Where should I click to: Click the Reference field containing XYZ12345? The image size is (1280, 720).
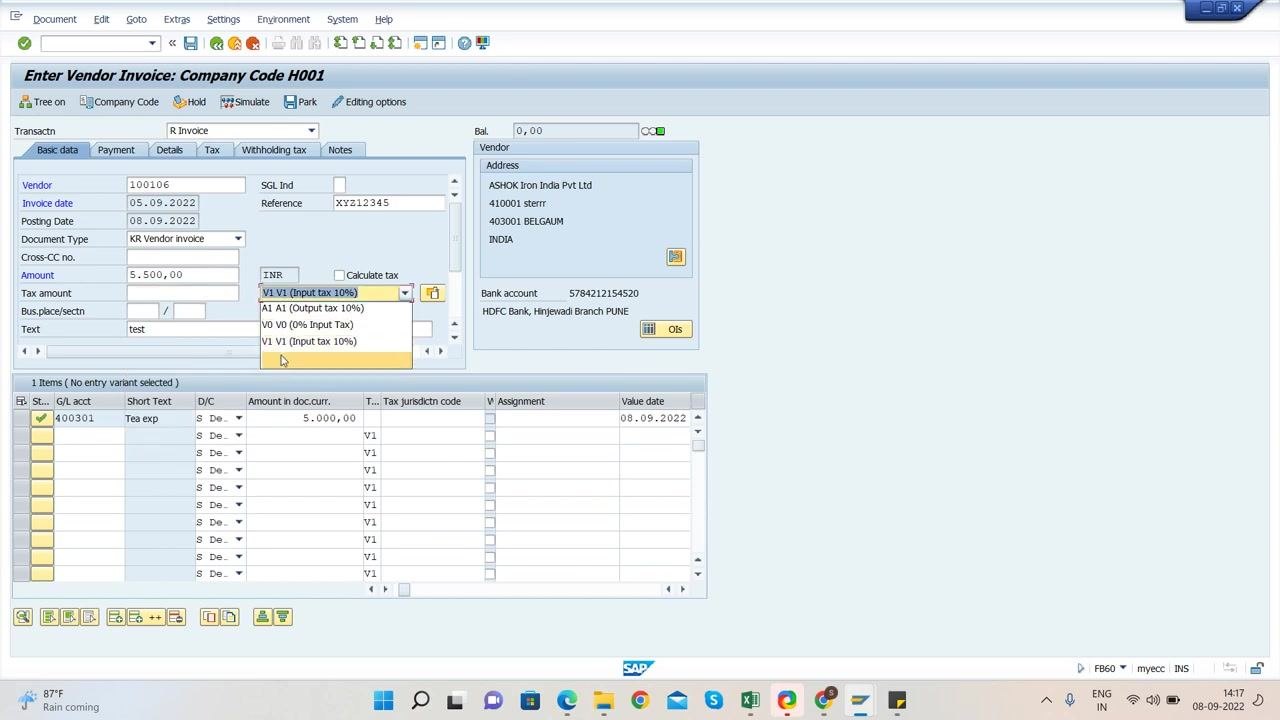pos(389,203)
